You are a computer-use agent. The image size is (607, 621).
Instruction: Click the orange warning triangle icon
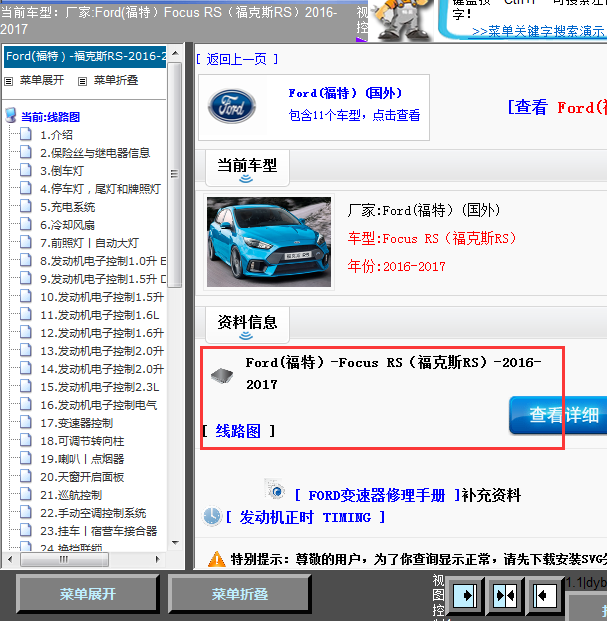pos(217,559)
